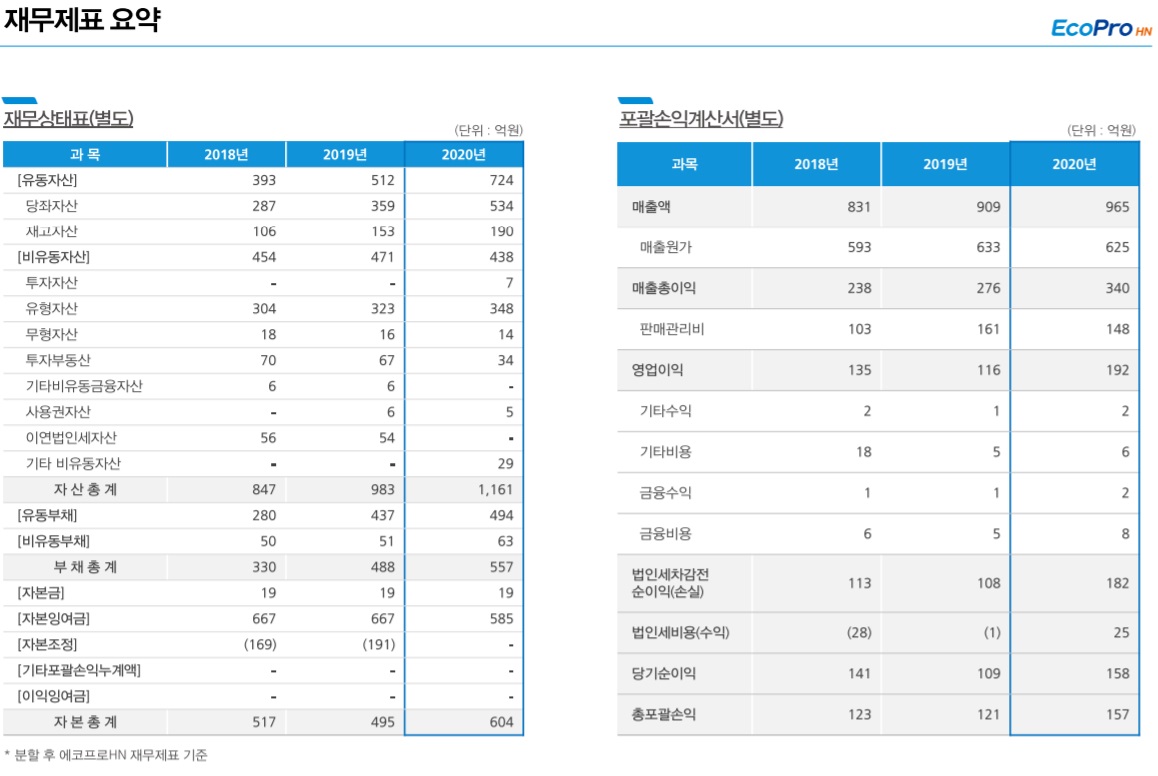1158x776 pixels.
Task: Click the 포괄손익계산서(별도) heading
Action: pyautogui.click(x=701, y=118)
